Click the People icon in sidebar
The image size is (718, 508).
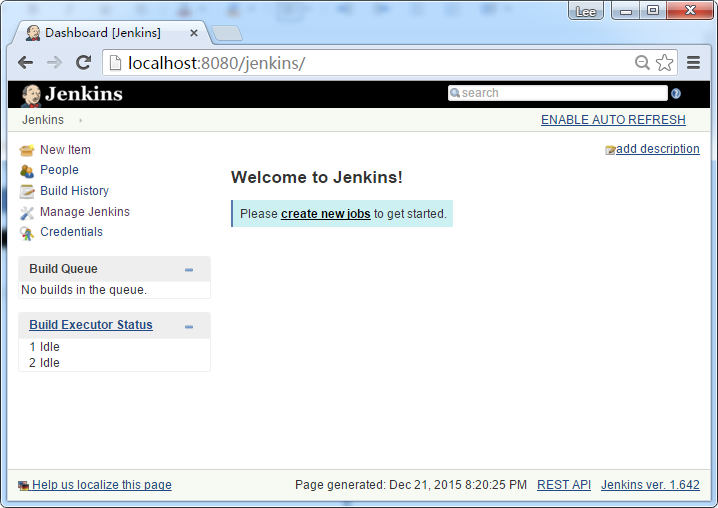[27, 171]
